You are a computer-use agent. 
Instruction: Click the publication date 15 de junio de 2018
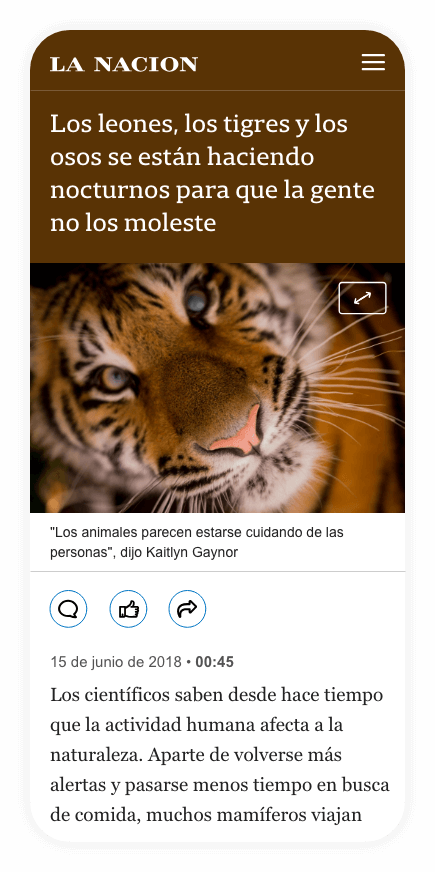116,662
